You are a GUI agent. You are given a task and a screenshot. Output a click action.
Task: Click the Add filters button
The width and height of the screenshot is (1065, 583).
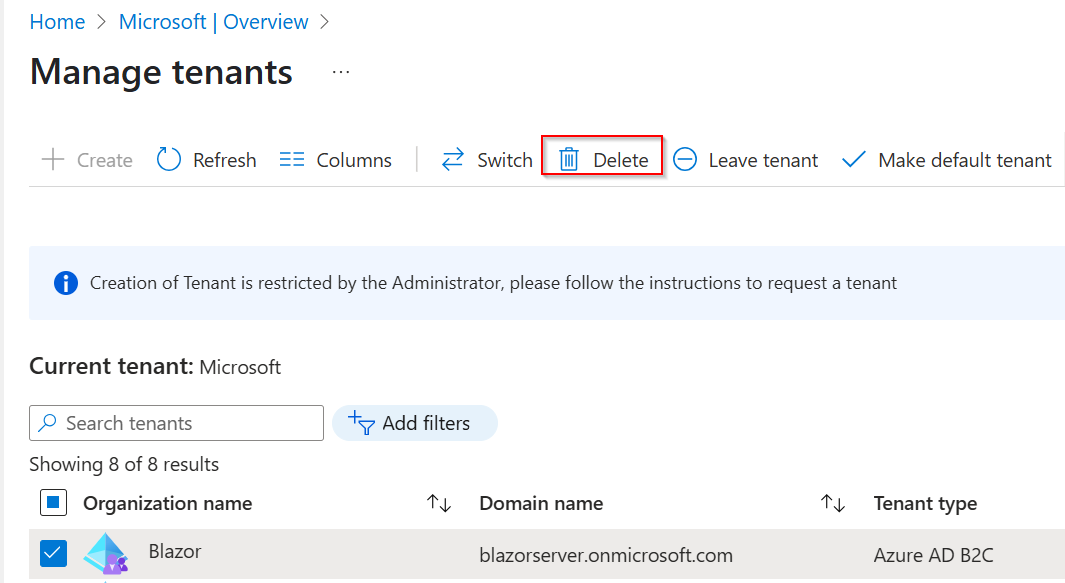pos(415,423)
